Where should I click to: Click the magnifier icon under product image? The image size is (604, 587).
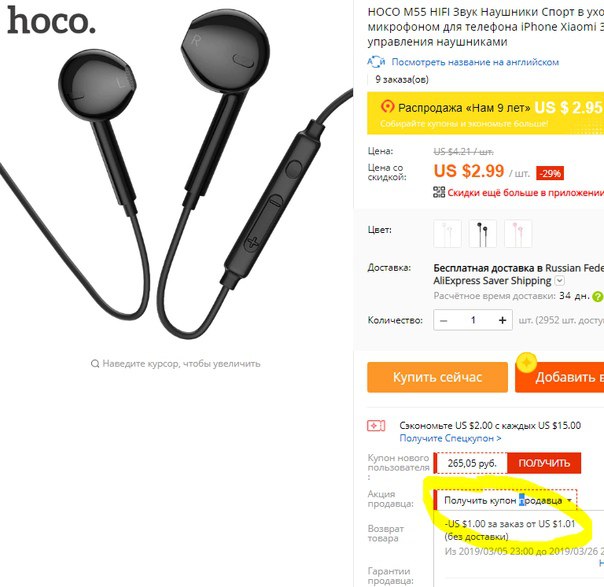point(95,364)
